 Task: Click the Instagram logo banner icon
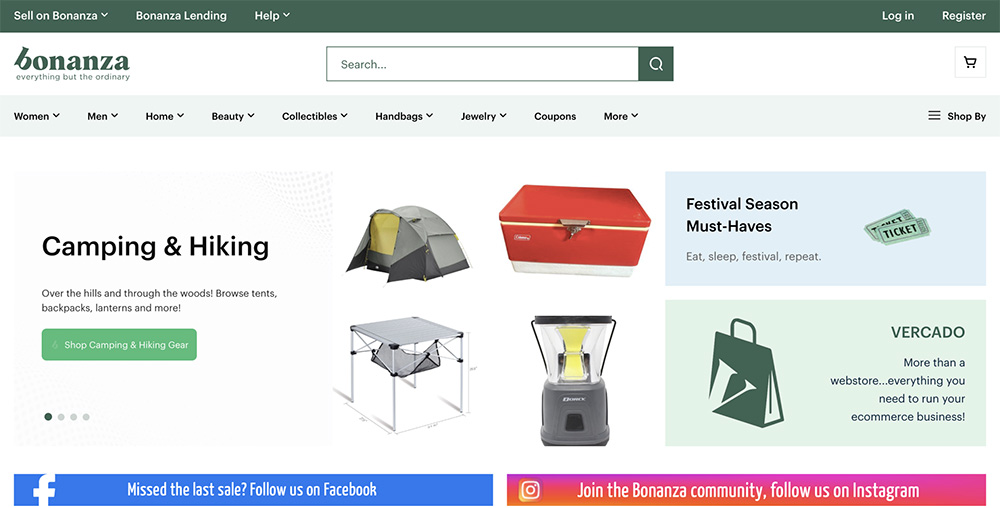pyautogui.click(x=530, y=490)
